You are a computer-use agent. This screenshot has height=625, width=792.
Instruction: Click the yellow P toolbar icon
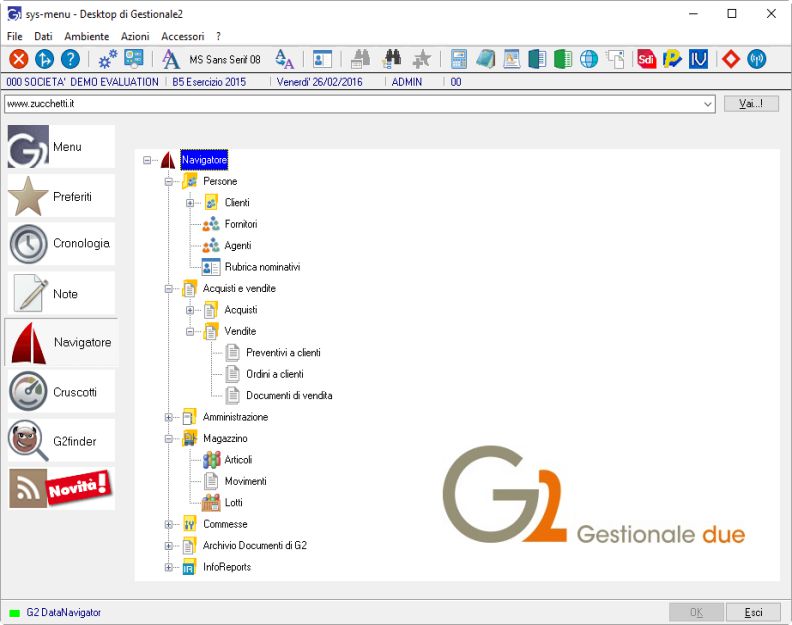tap(672, 60)
